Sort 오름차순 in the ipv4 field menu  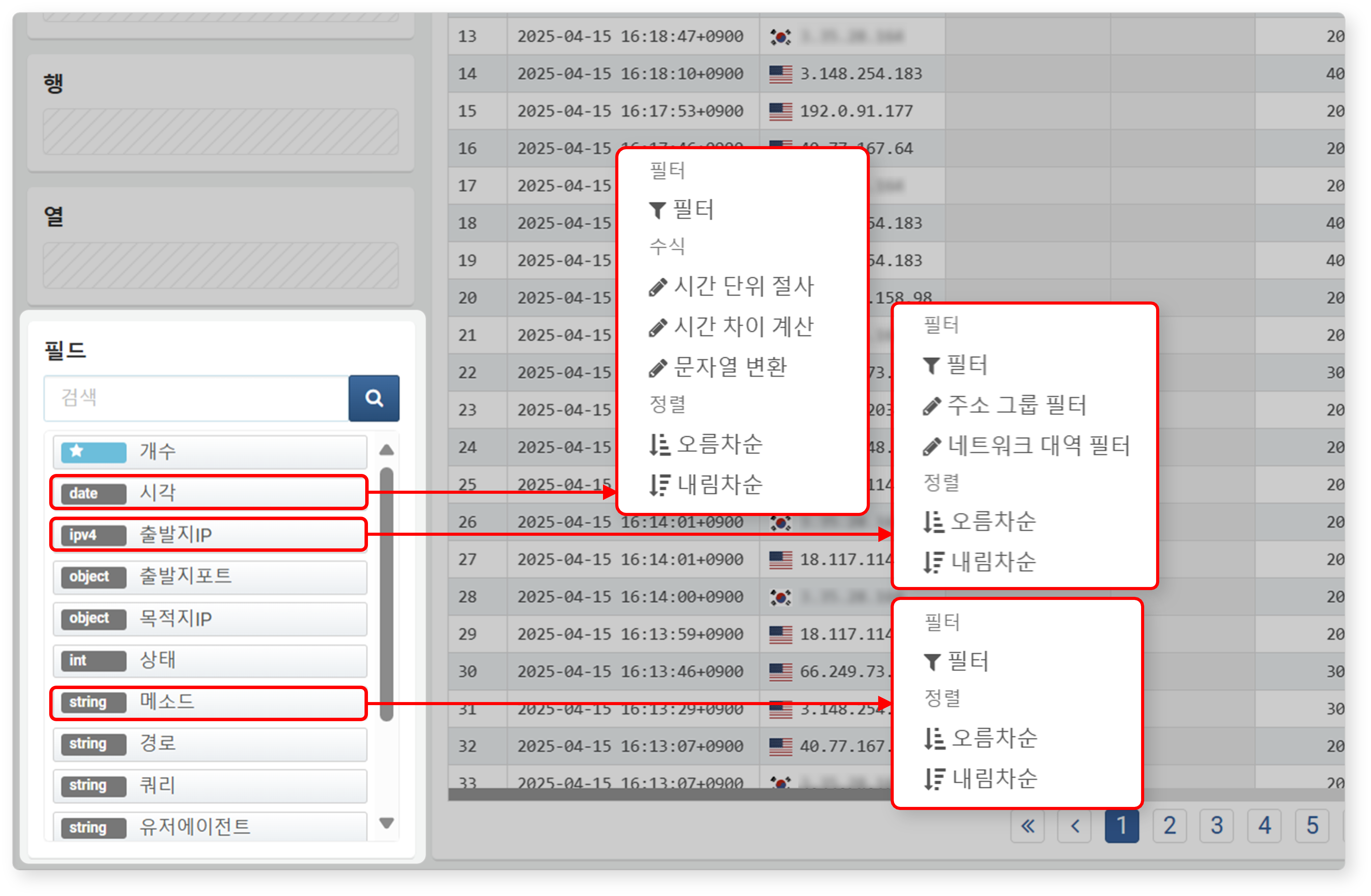[980, 522]
